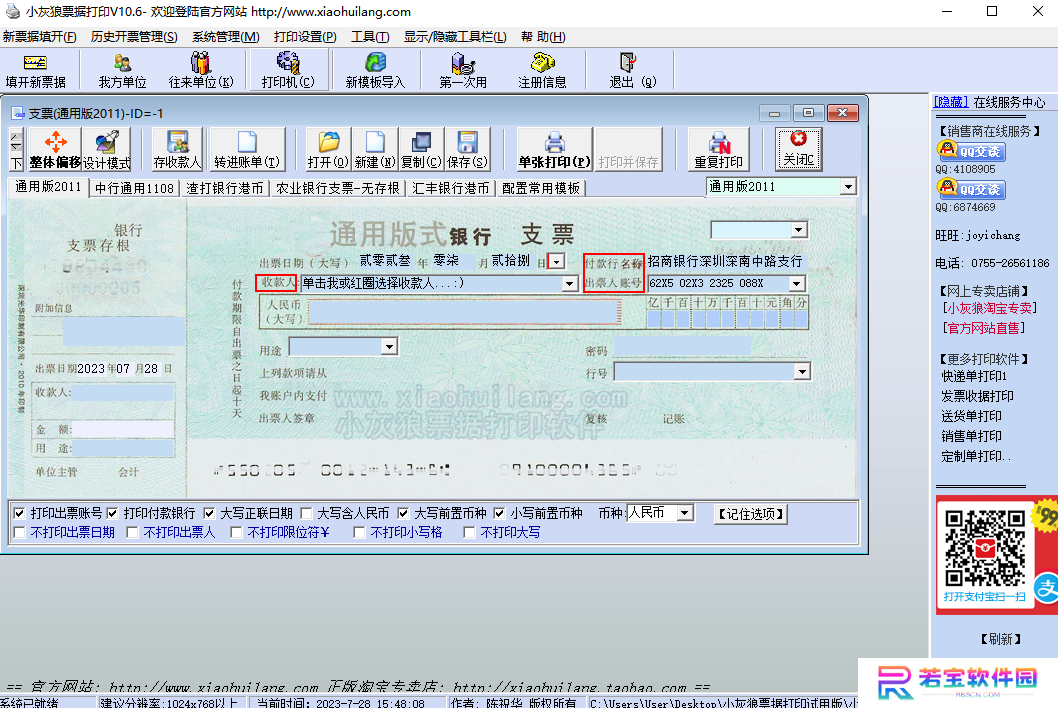Create a new cheque with 新建(N)

pyautogui.click(x=374, y=149)
